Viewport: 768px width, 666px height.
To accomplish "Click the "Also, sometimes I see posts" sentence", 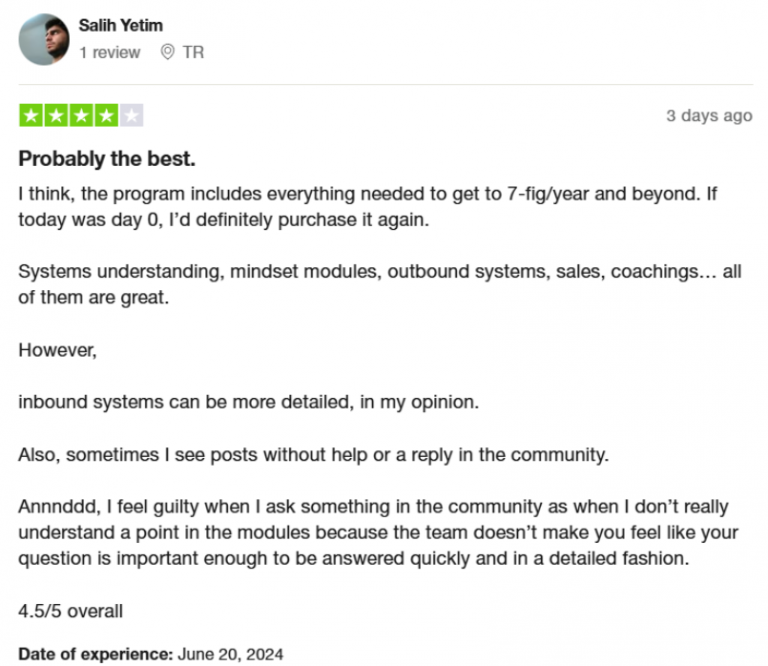I will [x=313, y=454].
